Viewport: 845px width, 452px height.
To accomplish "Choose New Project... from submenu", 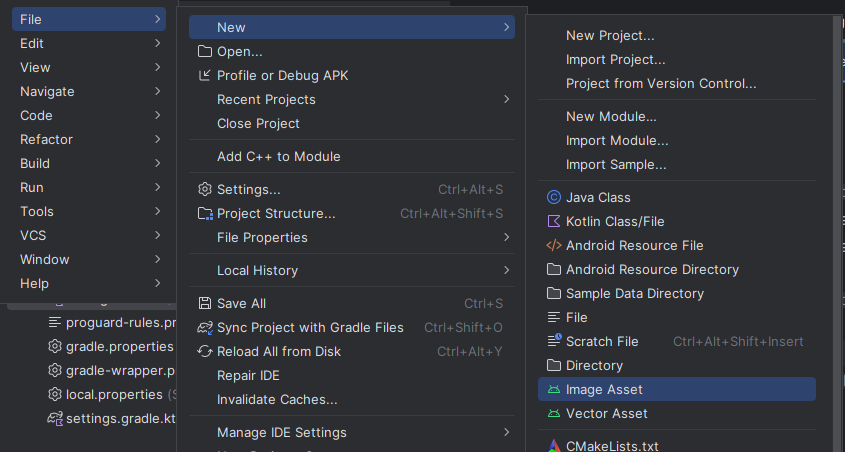I will point(610,35).
